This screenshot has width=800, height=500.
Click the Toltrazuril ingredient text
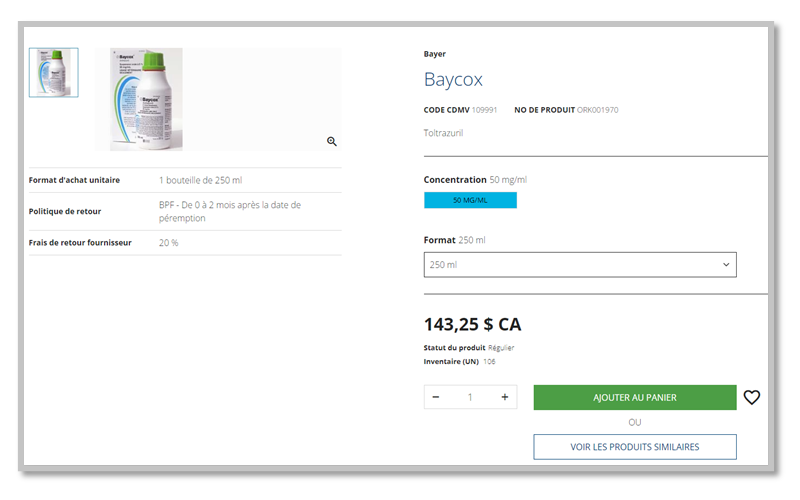pos(444,132)
